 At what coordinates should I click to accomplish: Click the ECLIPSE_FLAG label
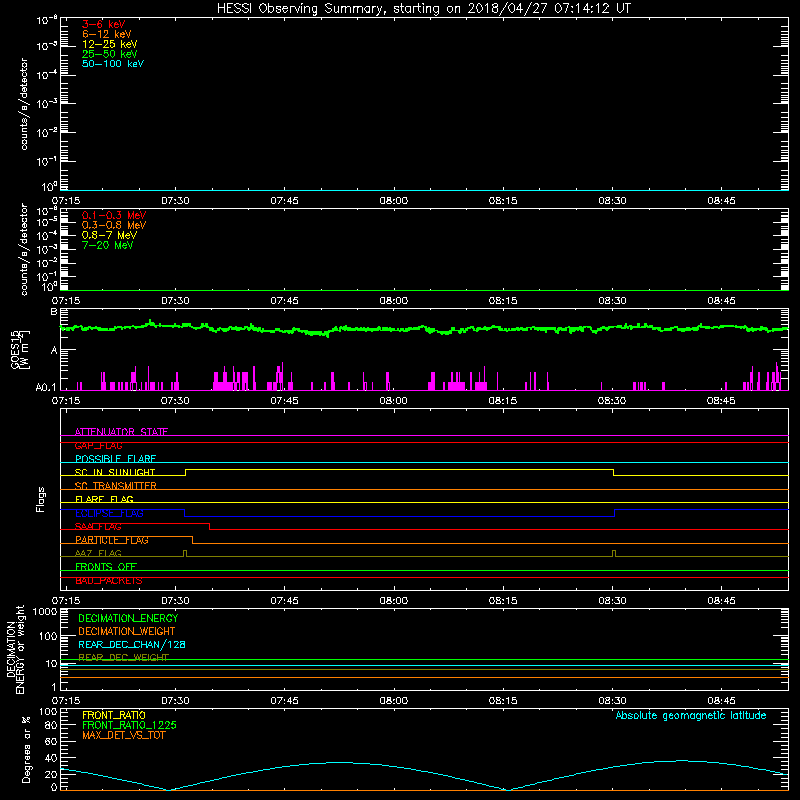pyautogui.click(x=109, y=513)
